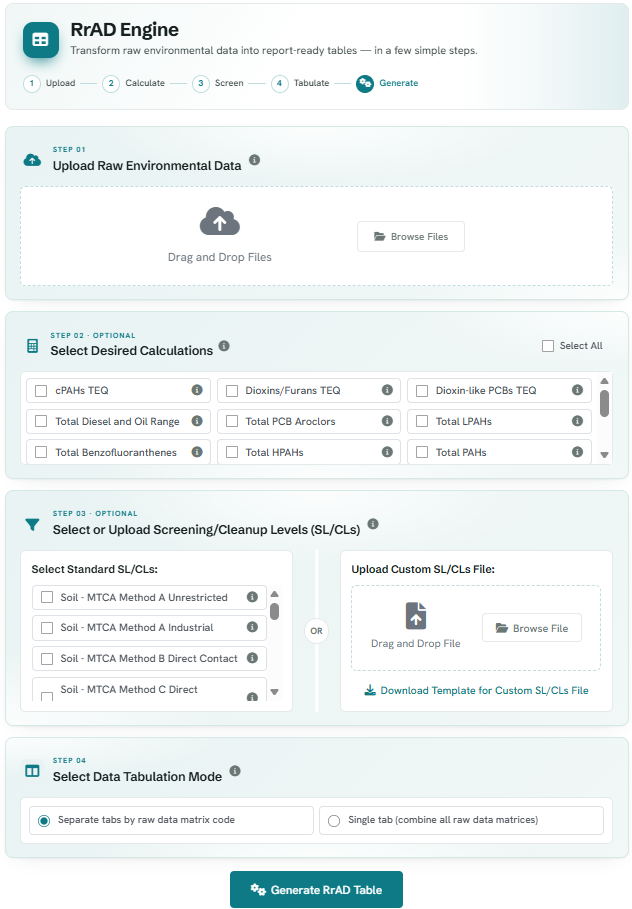Check Soil - MTCA Method A Unrestricted

coord(47,597)
